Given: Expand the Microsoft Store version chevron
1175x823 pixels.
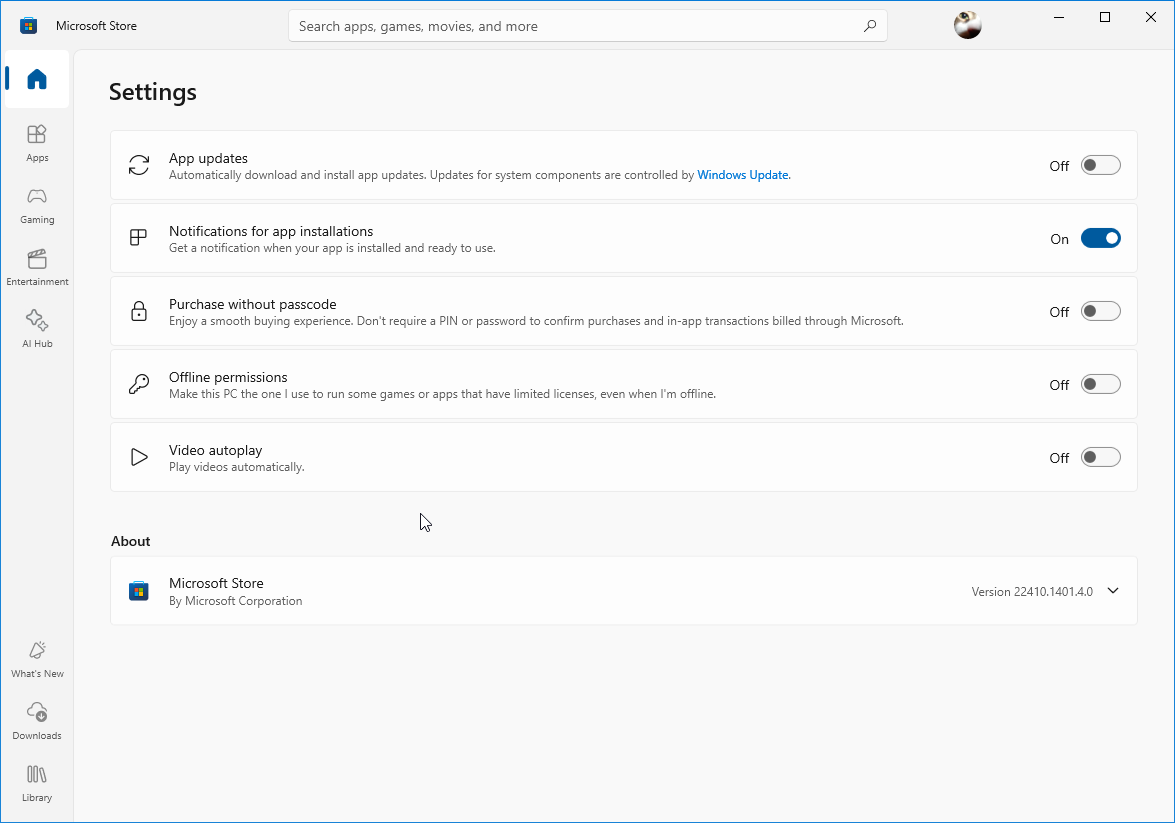Looking at the screenshot, I should pos(1113,591).
